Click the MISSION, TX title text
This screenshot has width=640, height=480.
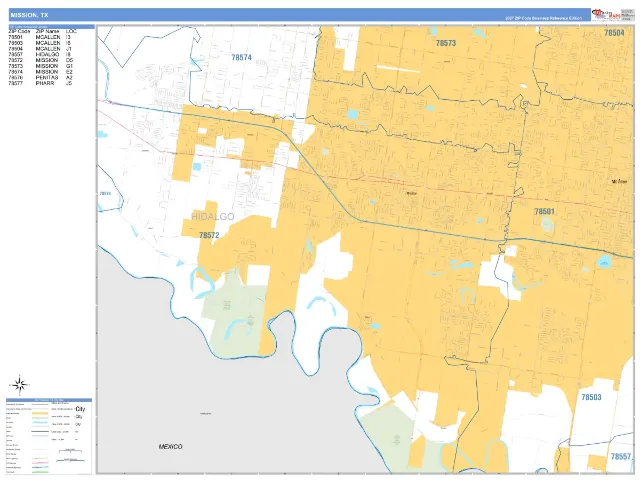(x=29, y=15)
